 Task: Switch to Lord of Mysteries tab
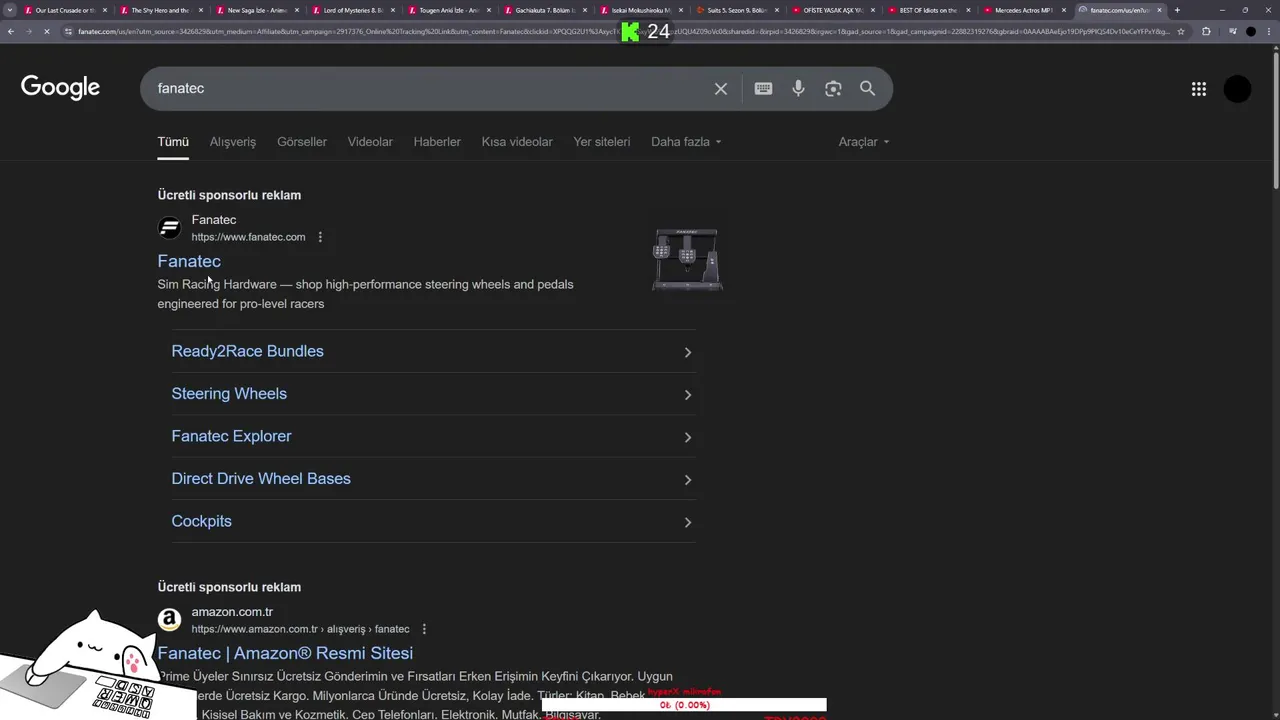click(x=353, y=10)
